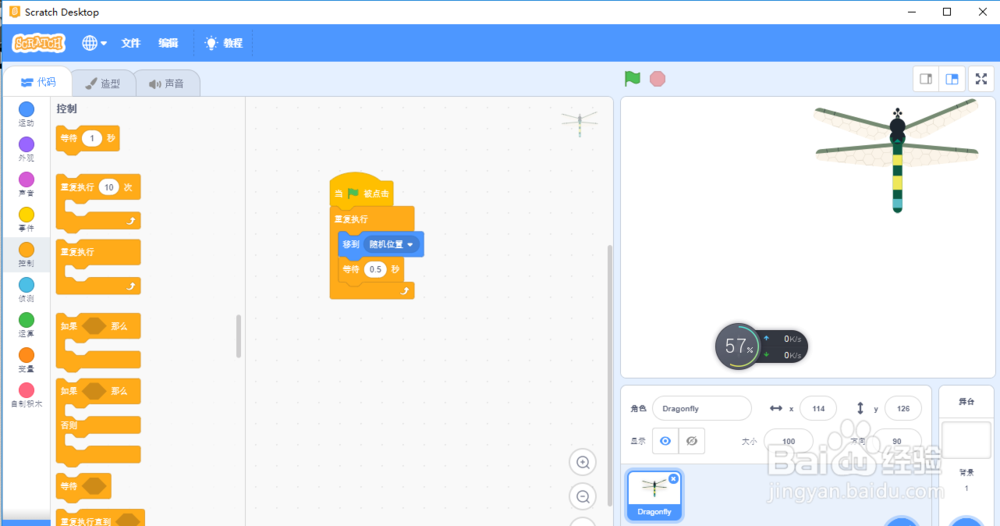This screenshot has height=526, width=1000.
Task: Switch to the 声音 sounds tab
Action: (x=167, y=84)
